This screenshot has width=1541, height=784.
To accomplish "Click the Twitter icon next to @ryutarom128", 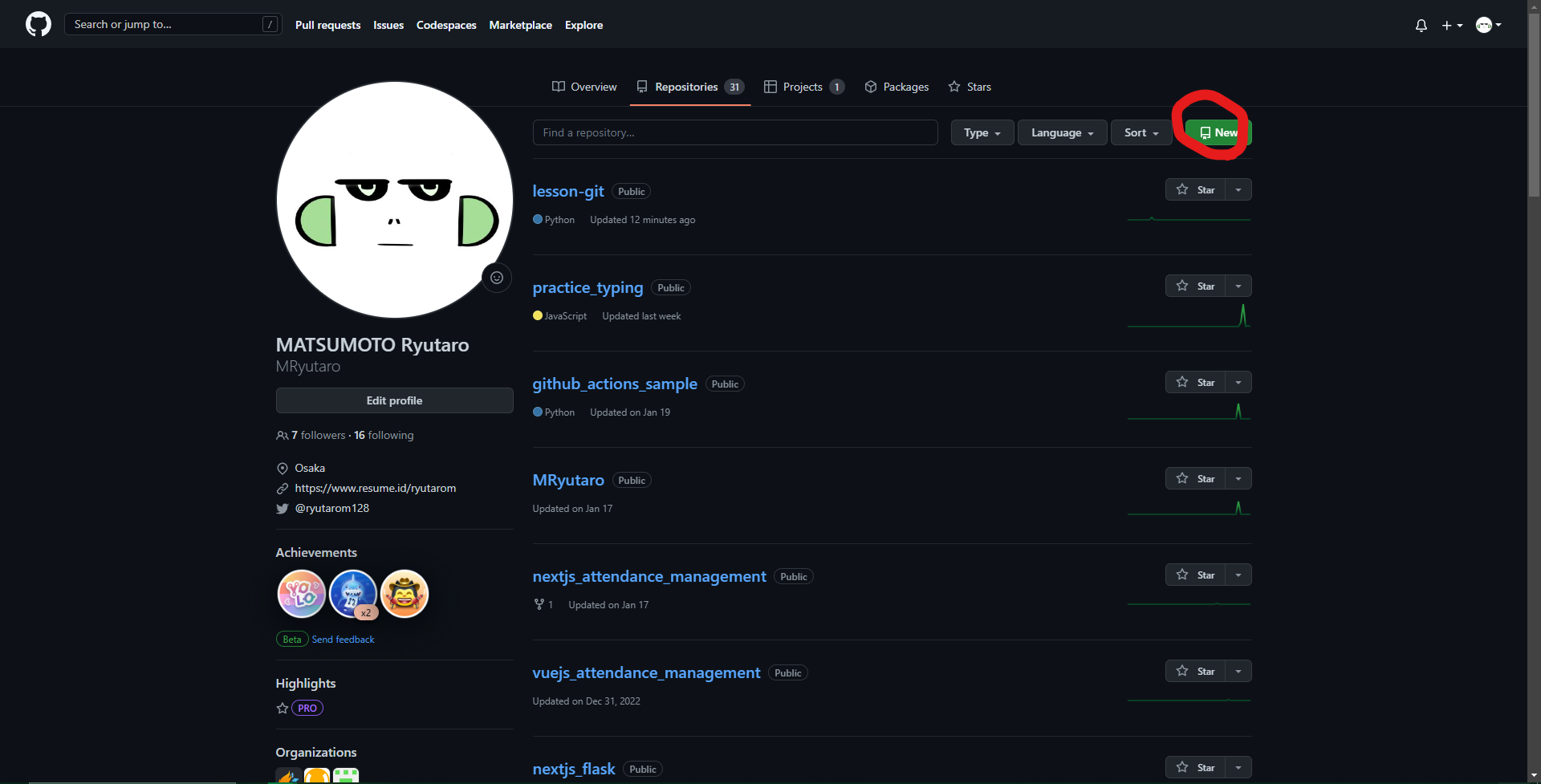I will pyautogui.click(x=283, y=508).
